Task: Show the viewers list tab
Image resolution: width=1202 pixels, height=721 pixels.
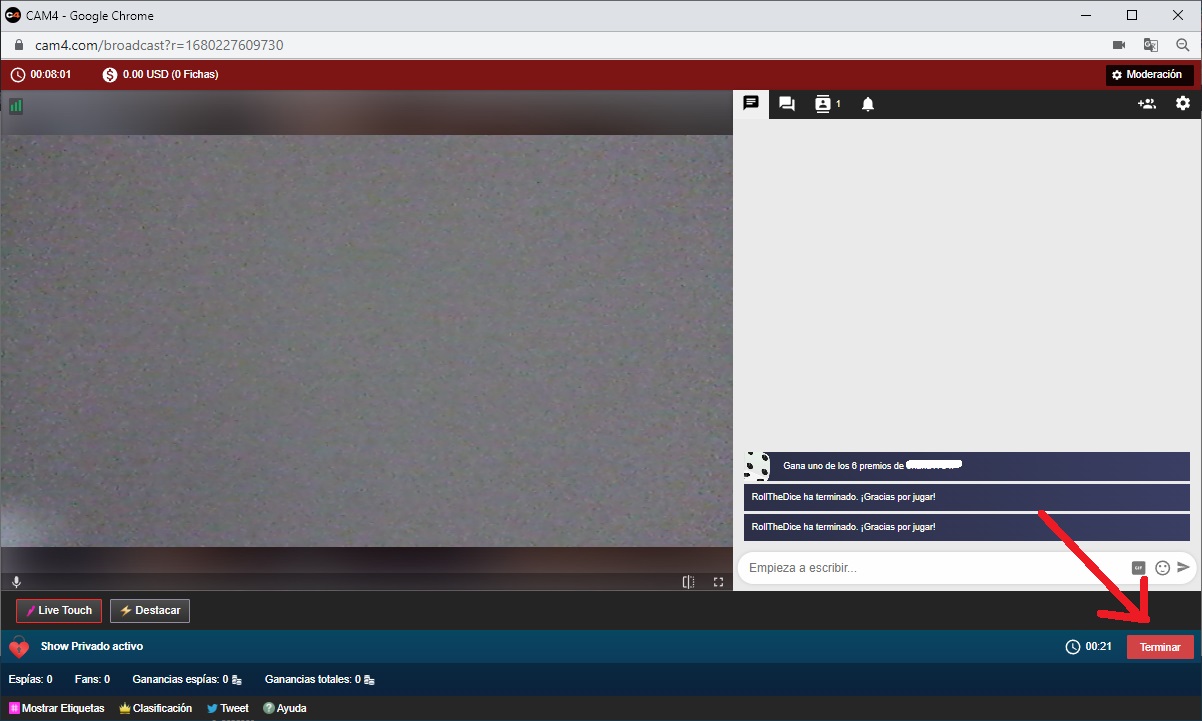Action: click(825, 104)
